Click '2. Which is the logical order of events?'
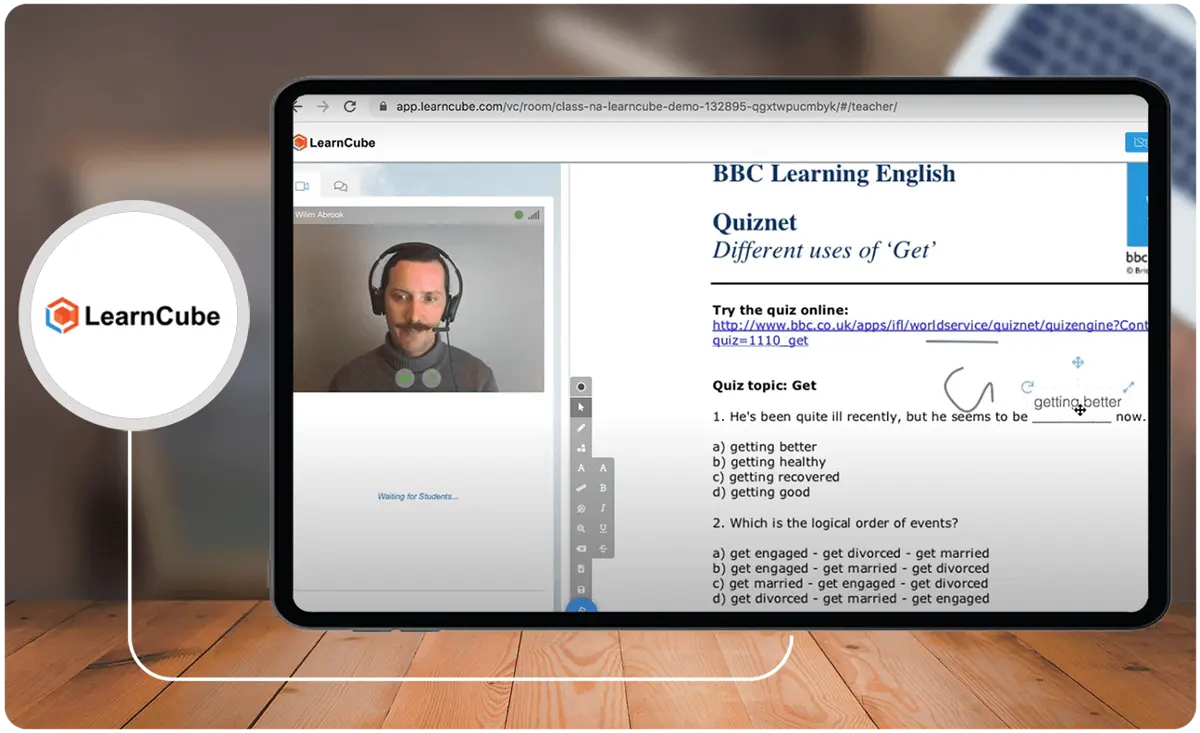 click(x=835, y=523)
